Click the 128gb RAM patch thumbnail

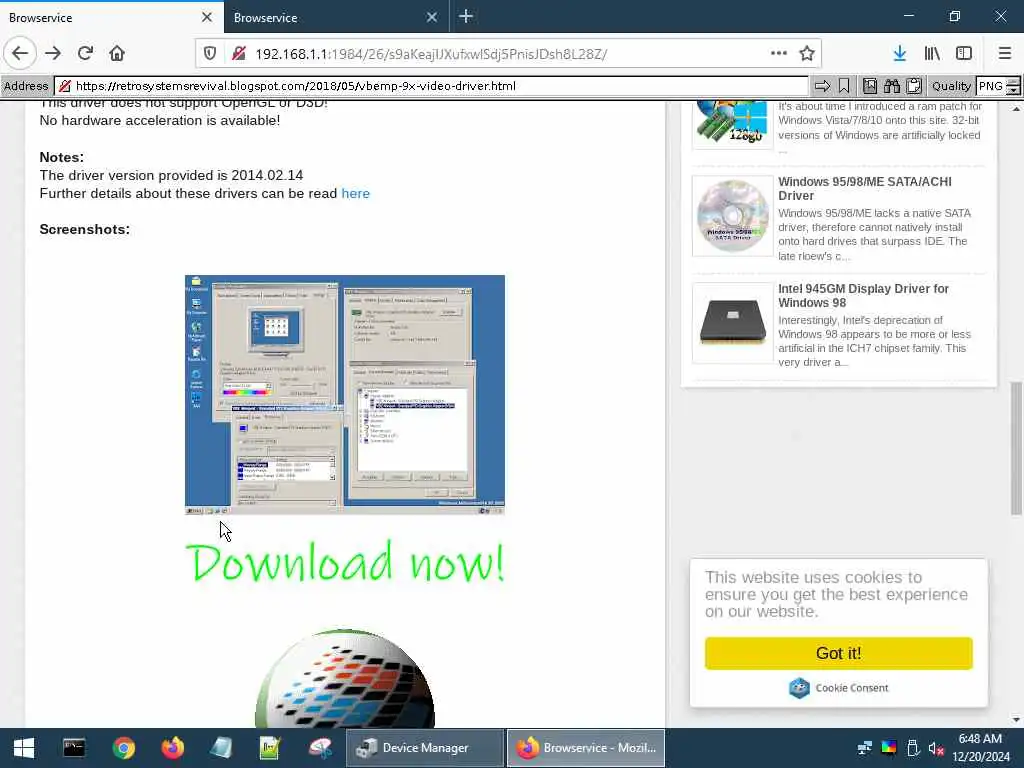(733, 124)
